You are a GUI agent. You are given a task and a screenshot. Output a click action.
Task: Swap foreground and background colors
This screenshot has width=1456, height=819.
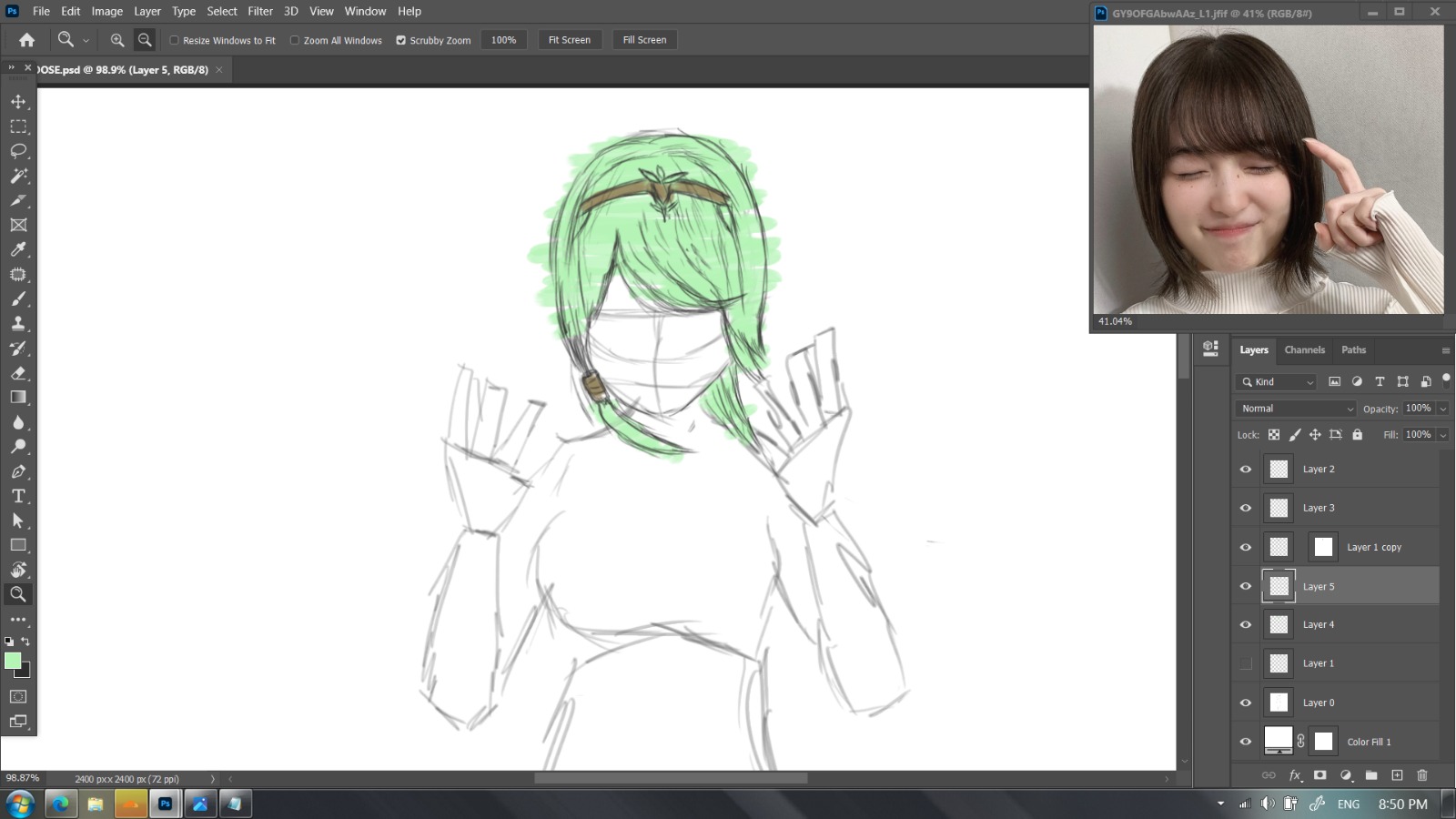(x=25, y=642)
